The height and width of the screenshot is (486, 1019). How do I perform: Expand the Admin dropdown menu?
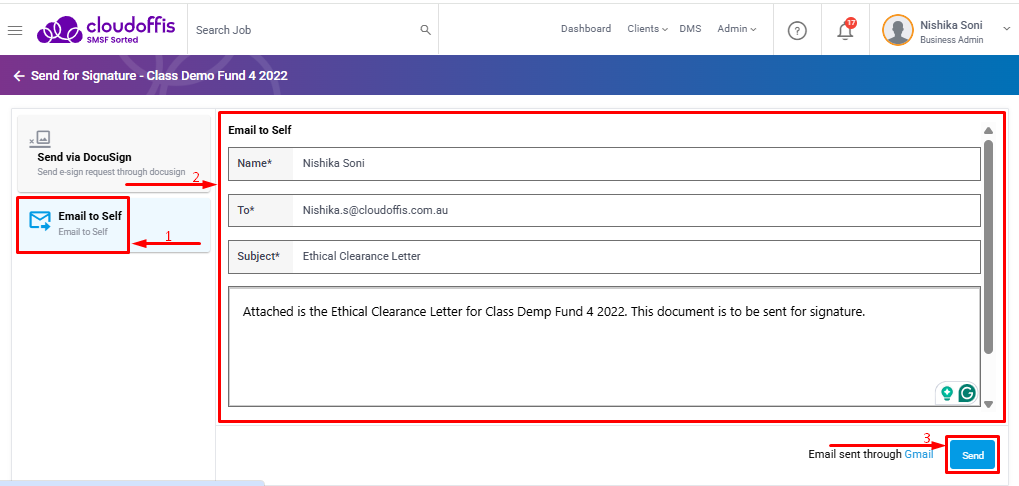point(736,29)
